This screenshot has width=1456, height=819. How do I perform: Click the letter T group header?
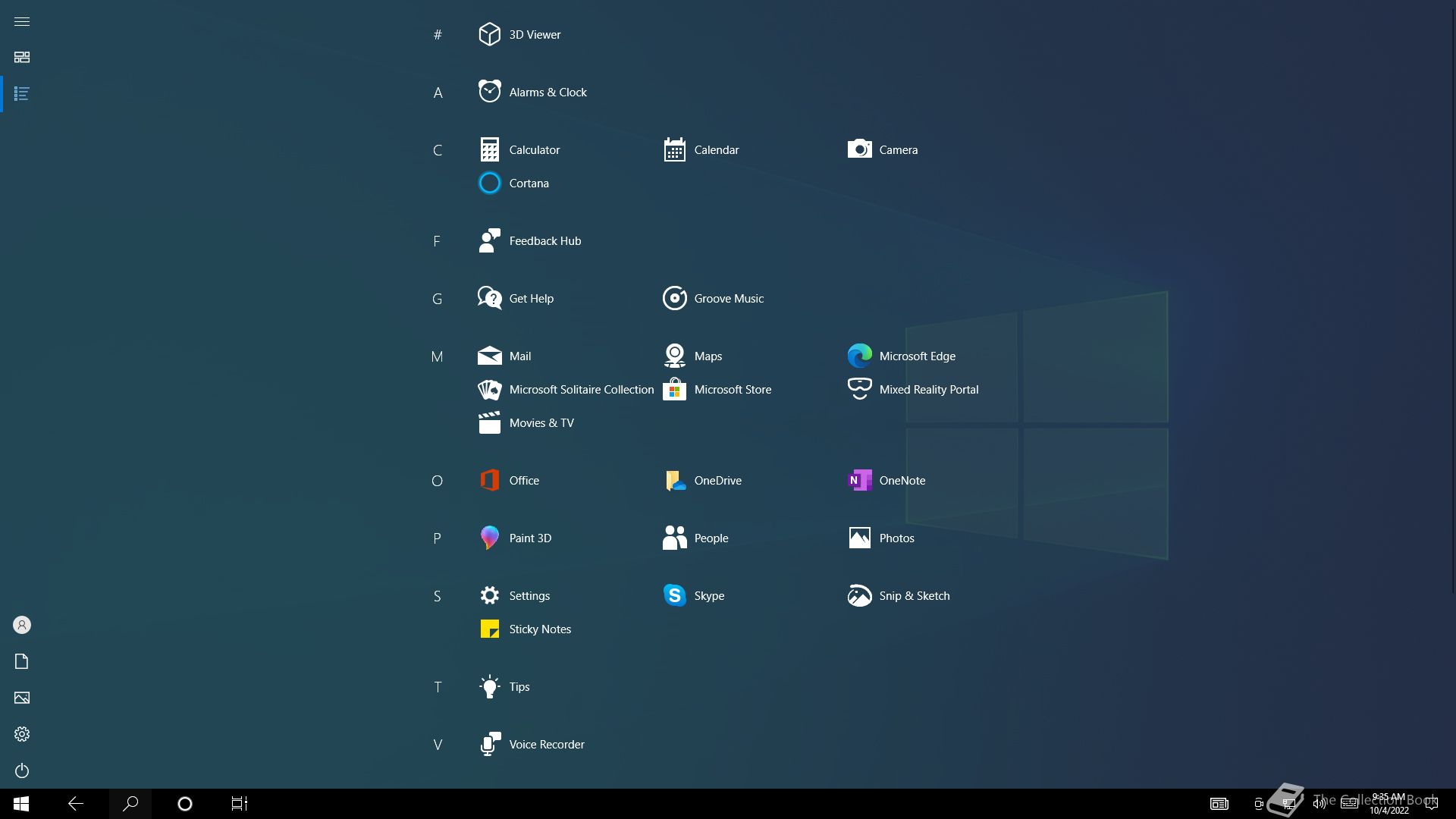(438, 687)
